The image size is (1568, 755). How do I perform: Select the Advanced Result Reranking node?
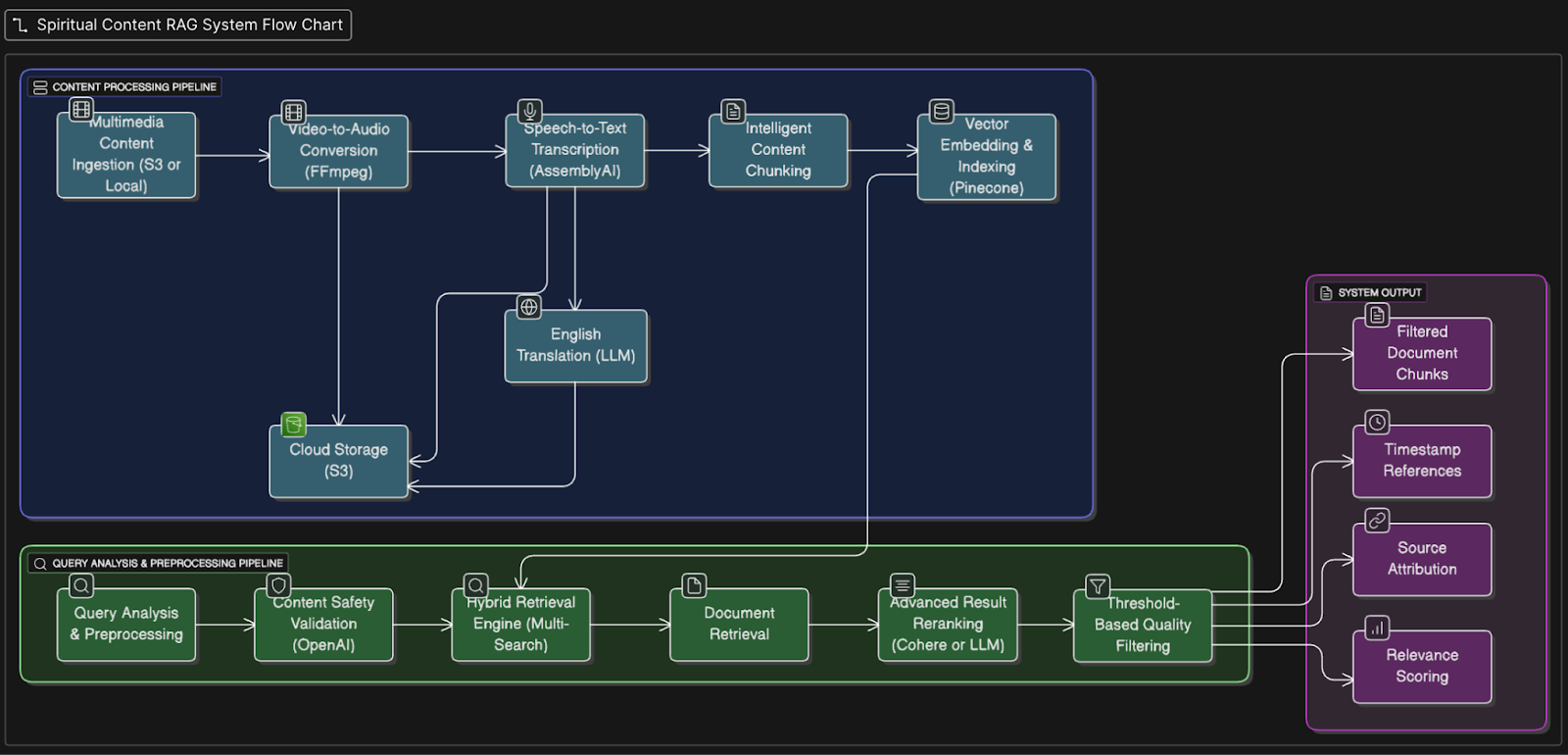point(948,625)
